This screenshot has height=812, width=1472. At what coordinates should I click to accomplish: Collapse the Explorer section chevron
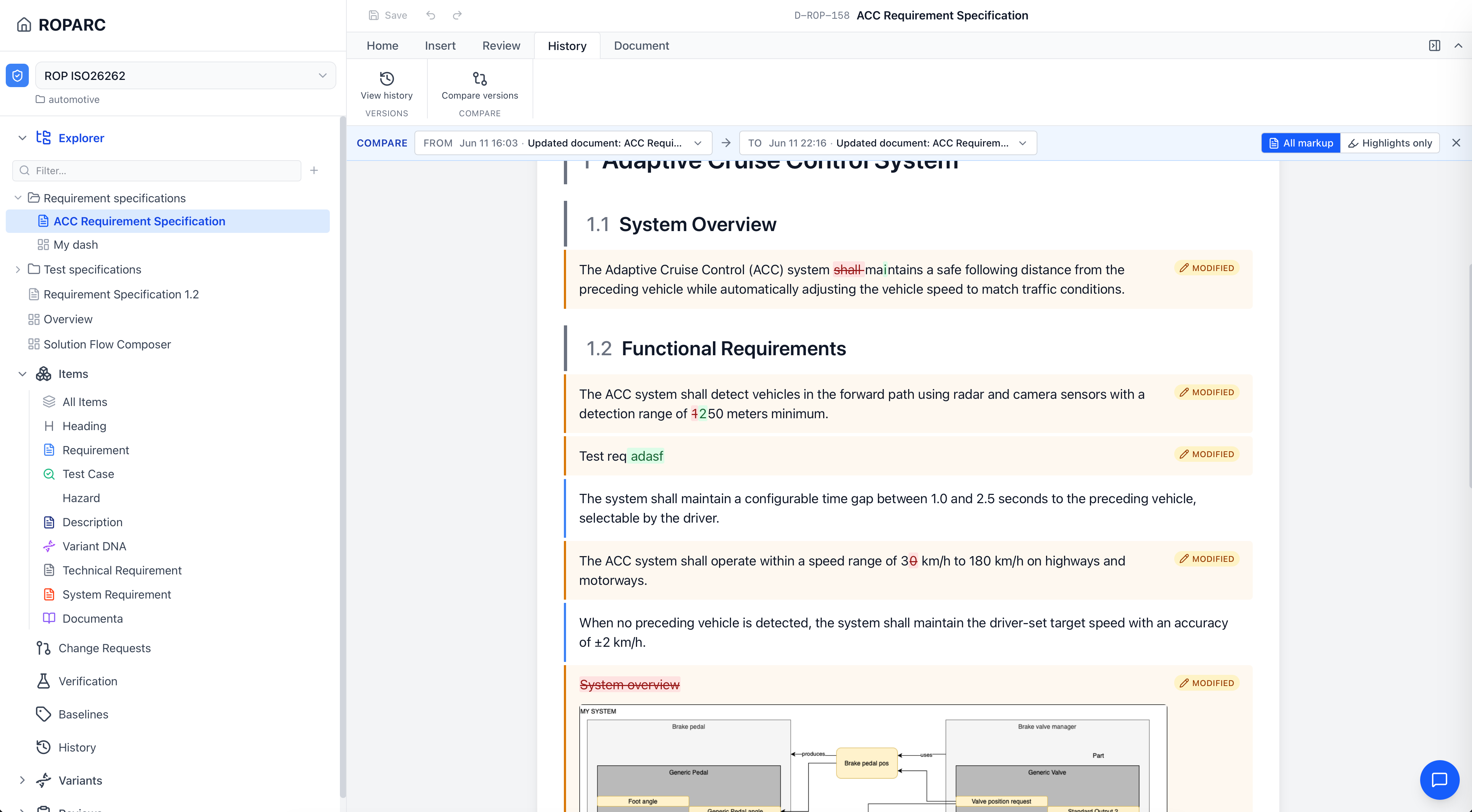(x=22, y=137)
